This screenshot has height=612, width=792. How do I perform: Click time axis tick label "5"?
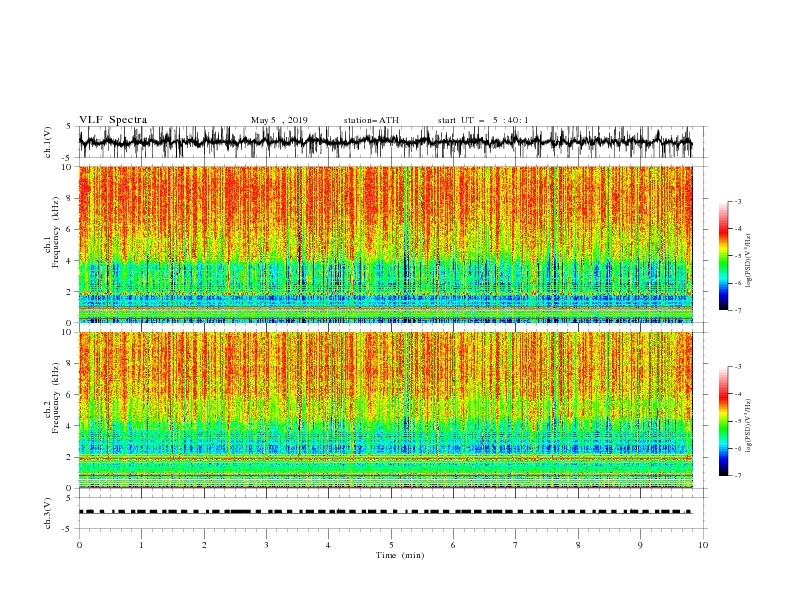(x=391, y=545)
